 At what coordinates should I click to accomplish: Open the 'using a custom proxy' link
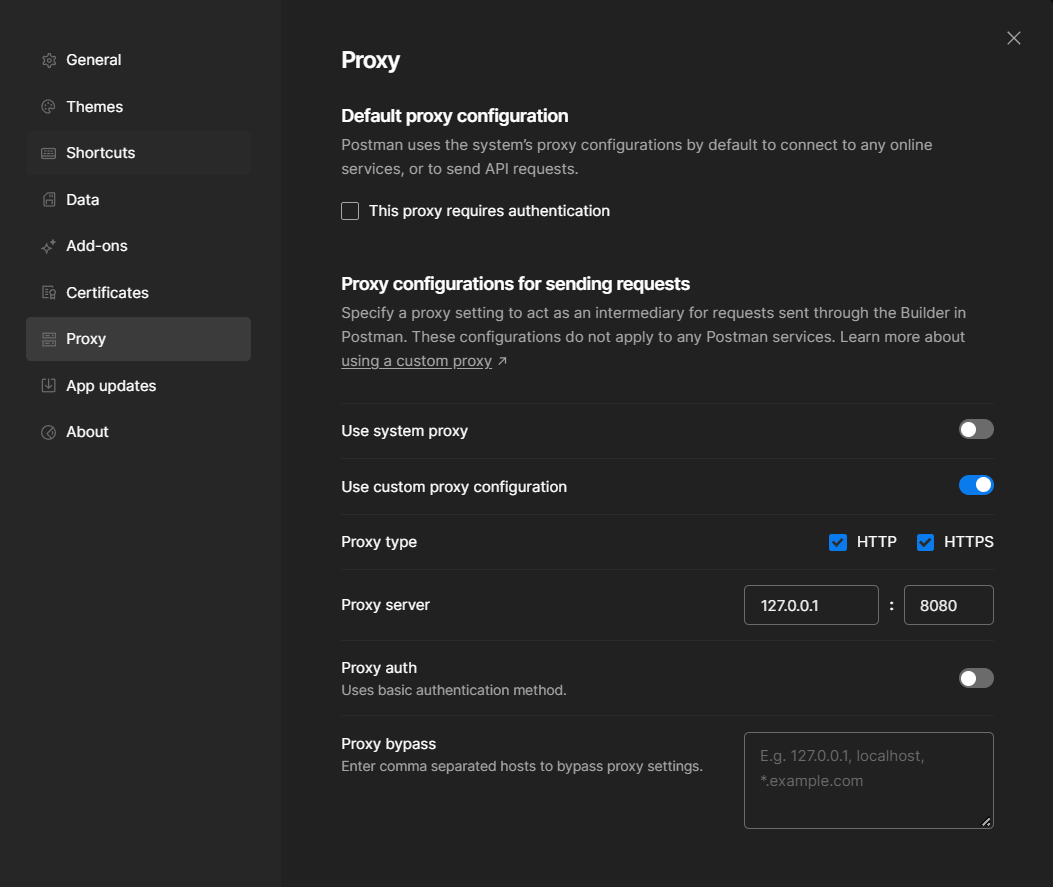coord(416,361)
